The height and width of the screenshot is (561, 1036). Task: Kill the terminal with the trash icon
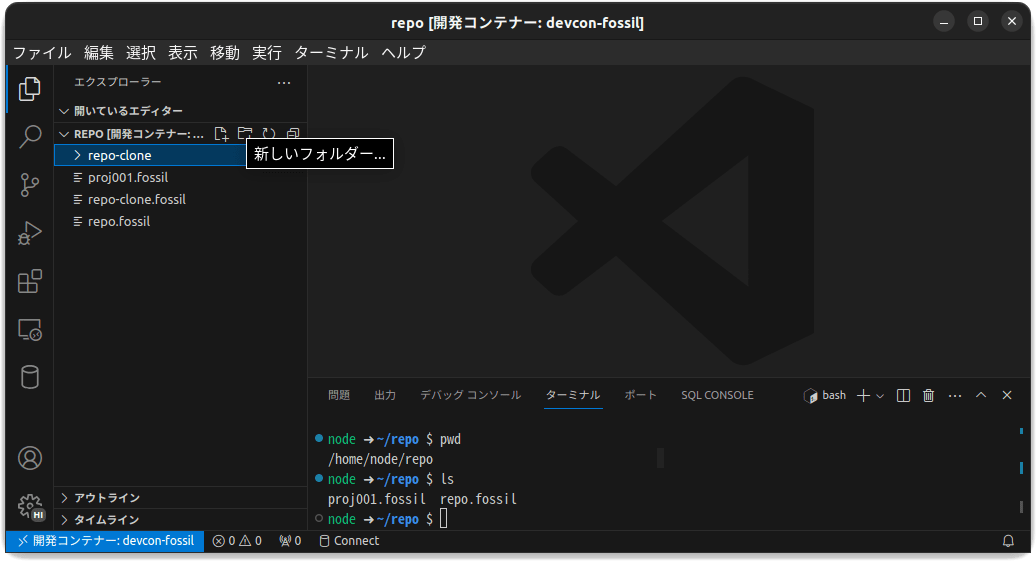coord(928,395)
